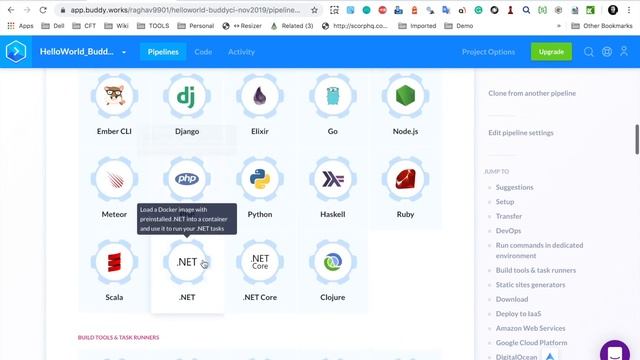Click the browser address bar URL
The width and height of the screenshot is (640, 360).
point(185,10)
